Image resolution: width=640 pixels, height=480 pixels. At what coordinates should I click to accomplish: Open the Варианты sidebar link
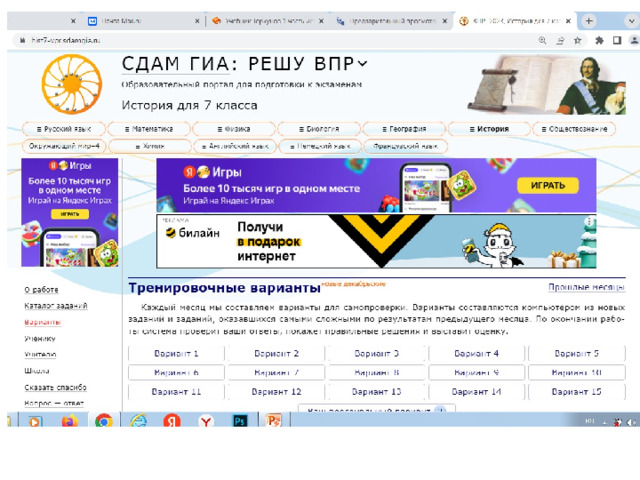(43, 322)
